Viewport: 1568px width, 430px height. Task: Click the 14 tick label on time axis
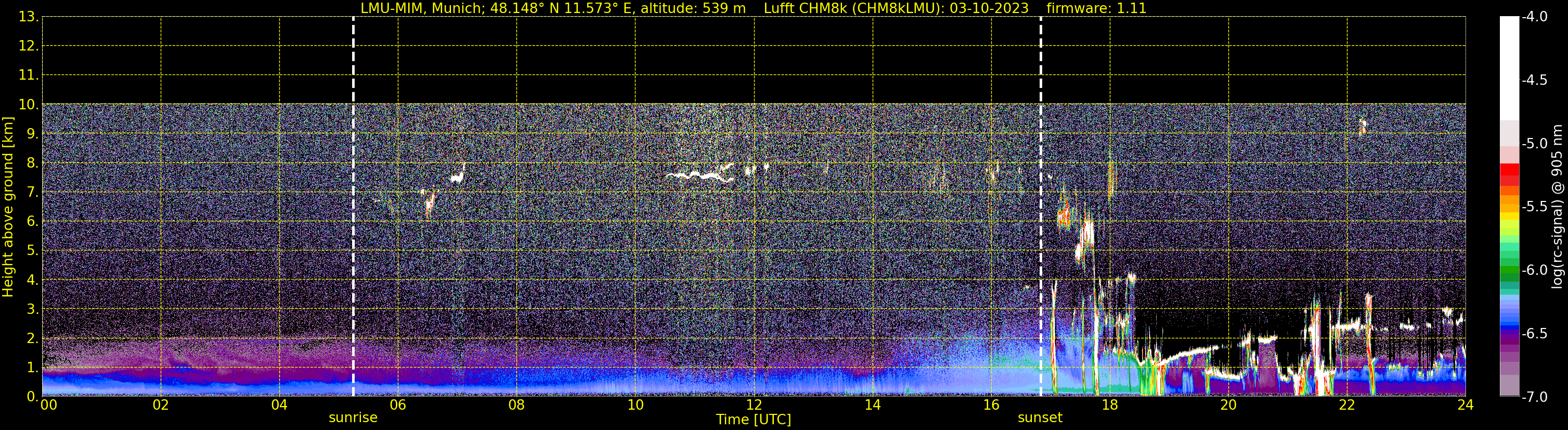[873, 405]
